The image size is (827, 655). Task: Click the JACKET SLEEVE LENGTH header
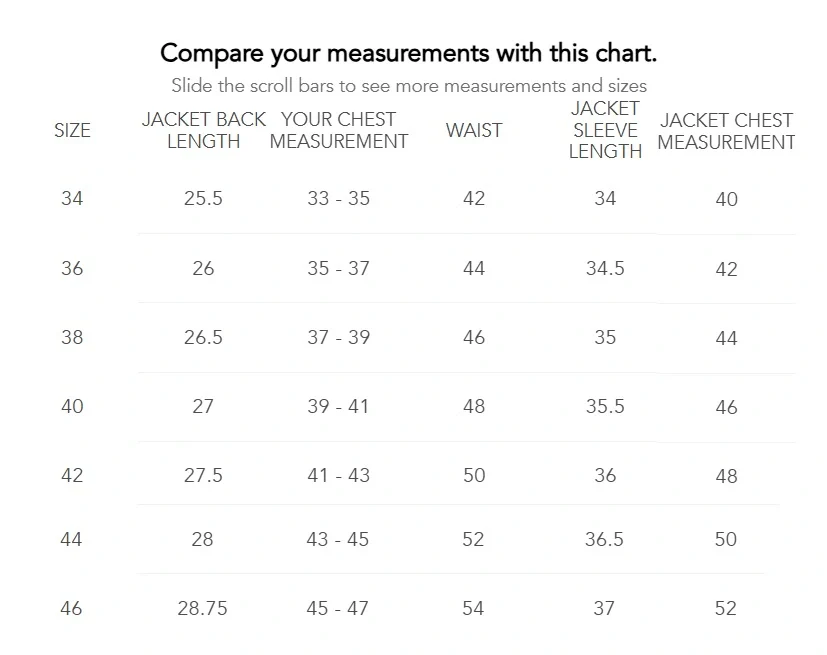click(605, 130)
